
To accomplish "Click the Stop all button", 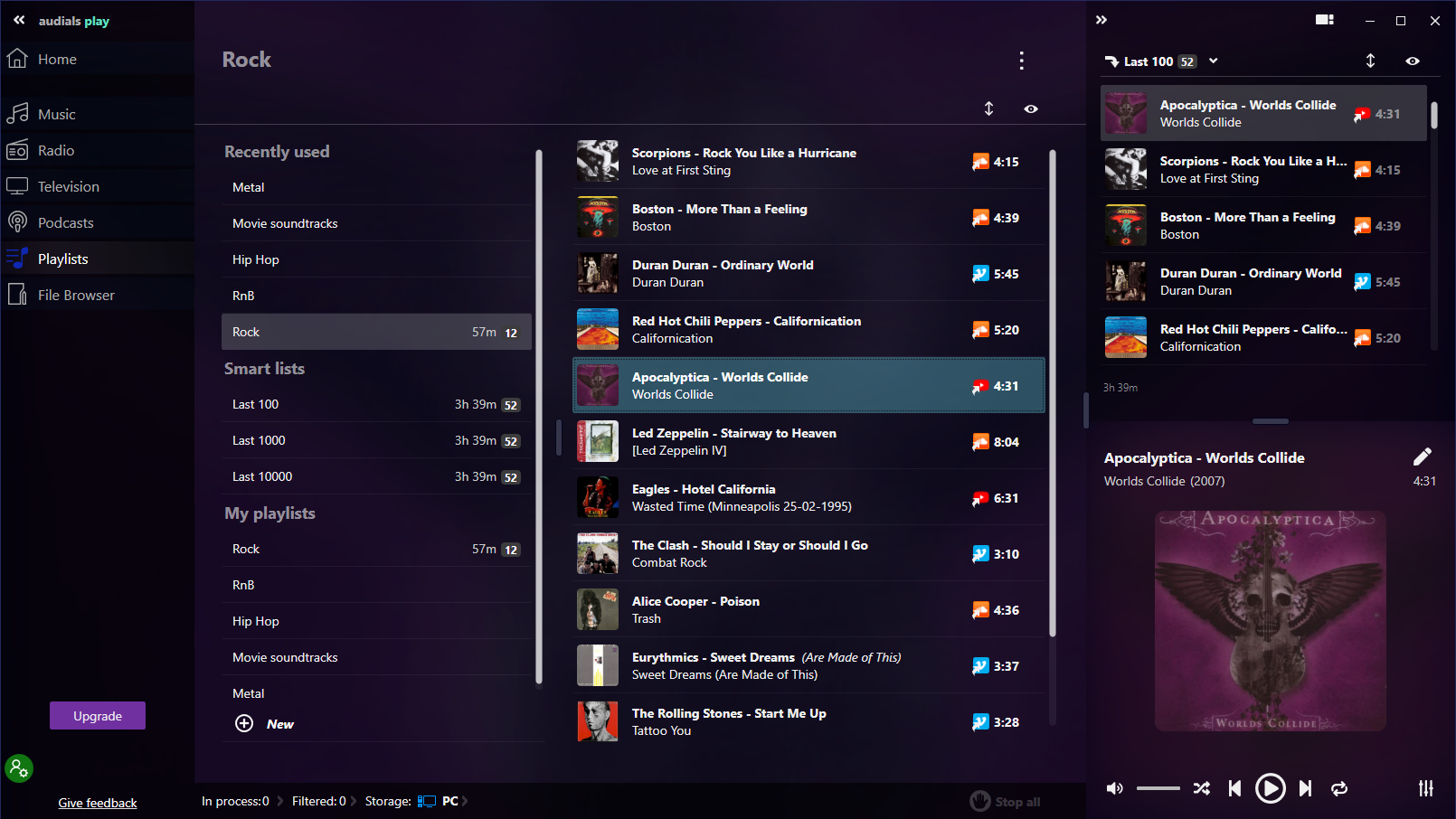I will (x=1006, y=801).
